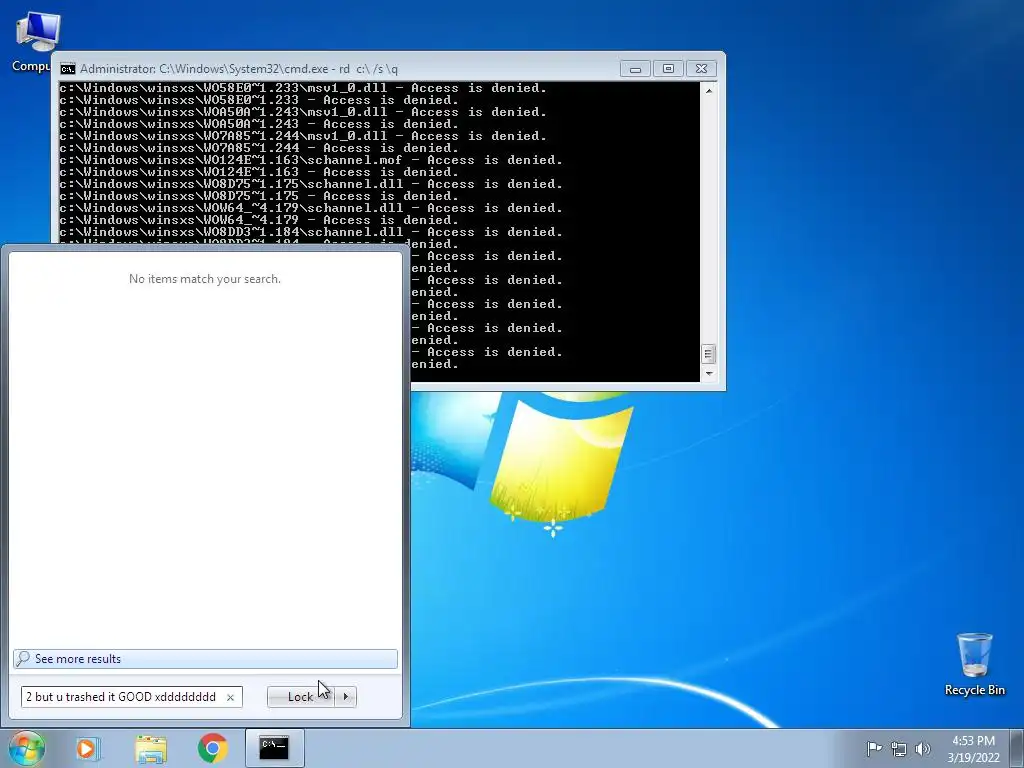Screen dimensions: 1024x768
Task: Select the cmd.exe taskbar button
Action: [274, 748]
